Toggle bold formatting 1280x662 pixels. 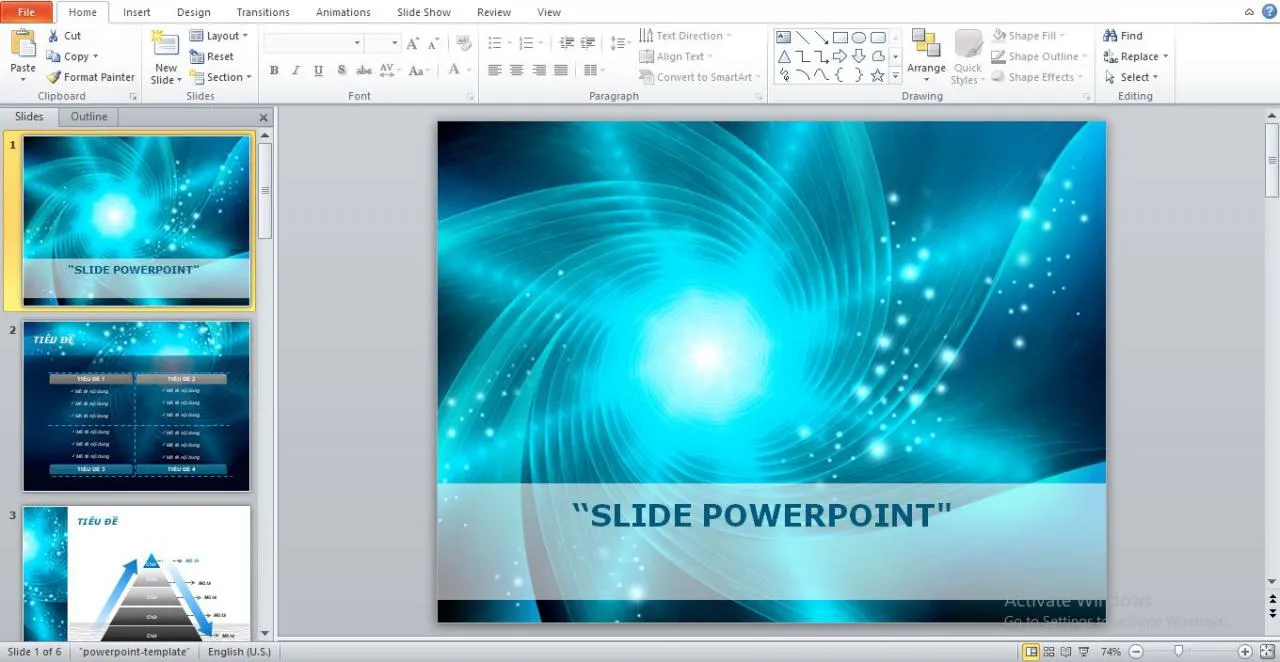click(x=274, y=70)
